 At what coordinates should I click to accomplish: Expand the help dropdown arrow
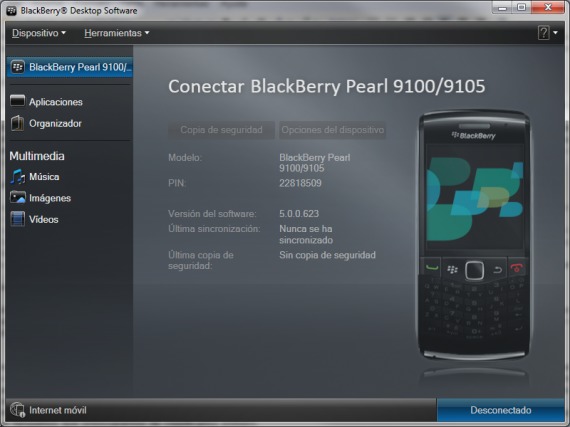pyautogui.click(x=555, y=33)
